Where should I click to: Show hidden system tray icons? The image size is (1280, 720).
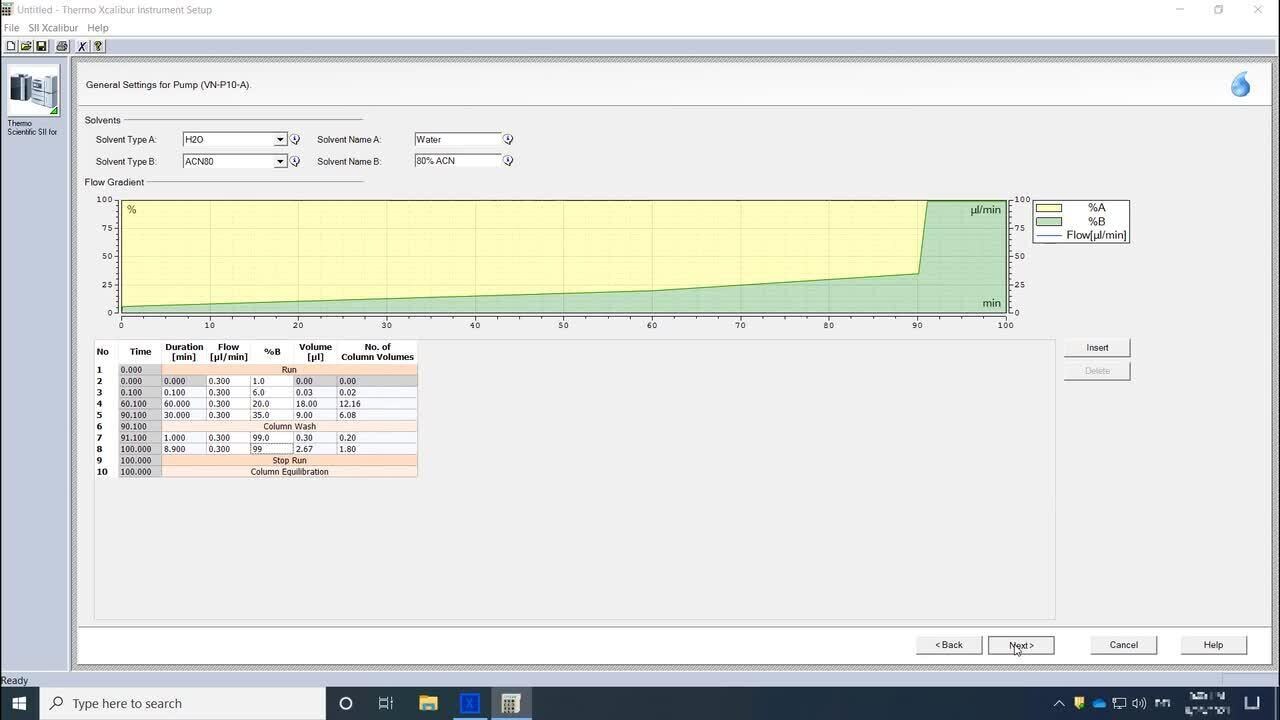pos(1059,704)
